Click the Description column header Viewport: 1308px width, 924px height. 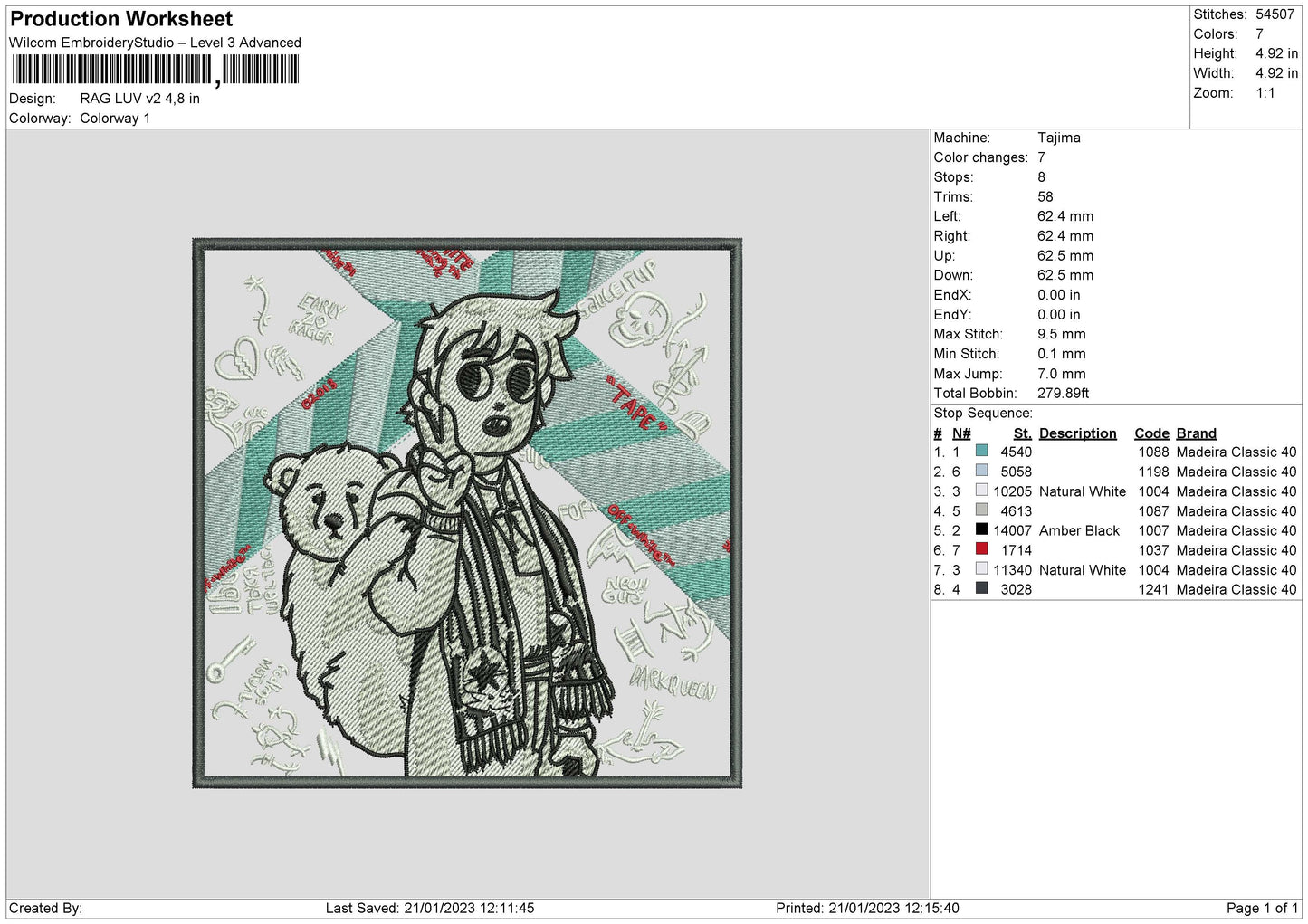tap(1077, 433)
